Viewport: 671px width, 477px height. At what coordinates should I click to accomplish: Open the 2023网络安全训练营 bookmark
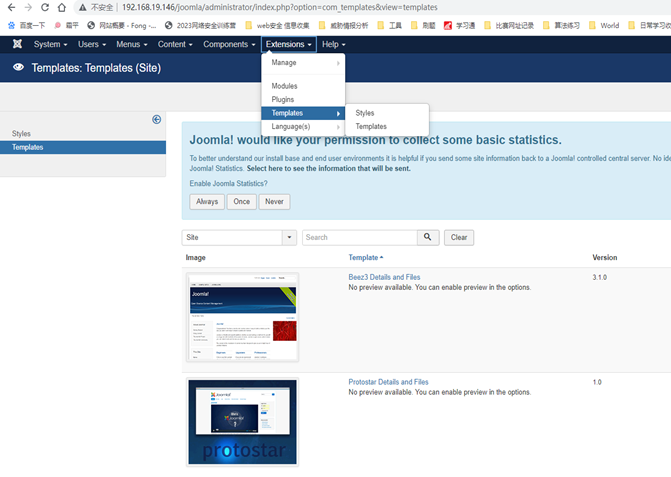pyautogui.click(x=200, y=26)
